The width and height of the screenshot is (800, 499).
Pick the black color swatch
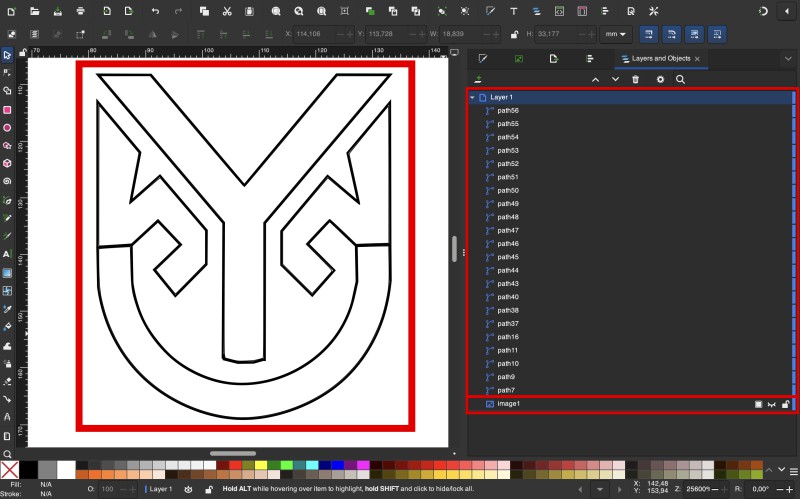(28, 469)
